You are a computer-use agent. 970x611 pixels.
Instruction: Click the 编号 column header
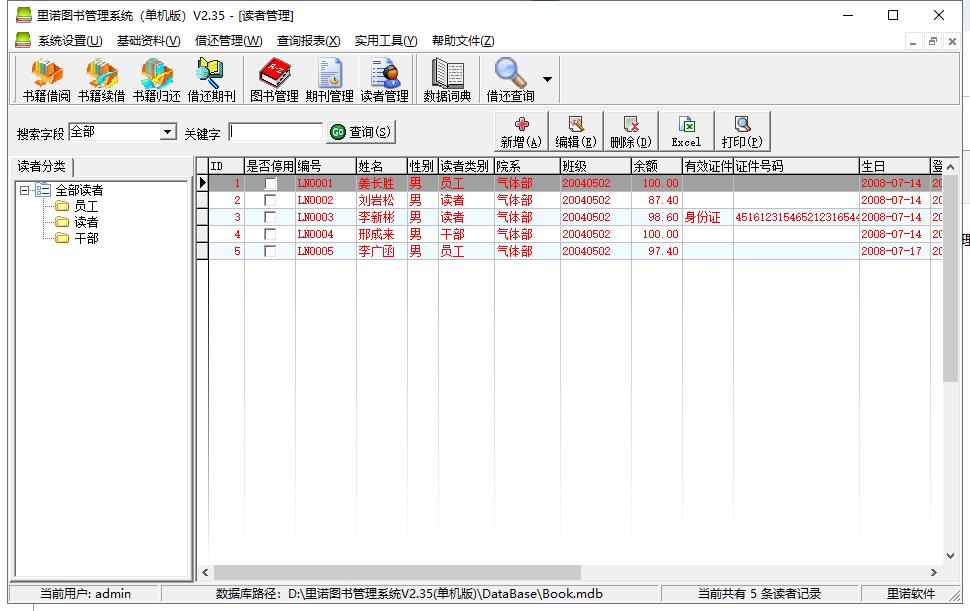pyautogui.click(x=326, y=166)
